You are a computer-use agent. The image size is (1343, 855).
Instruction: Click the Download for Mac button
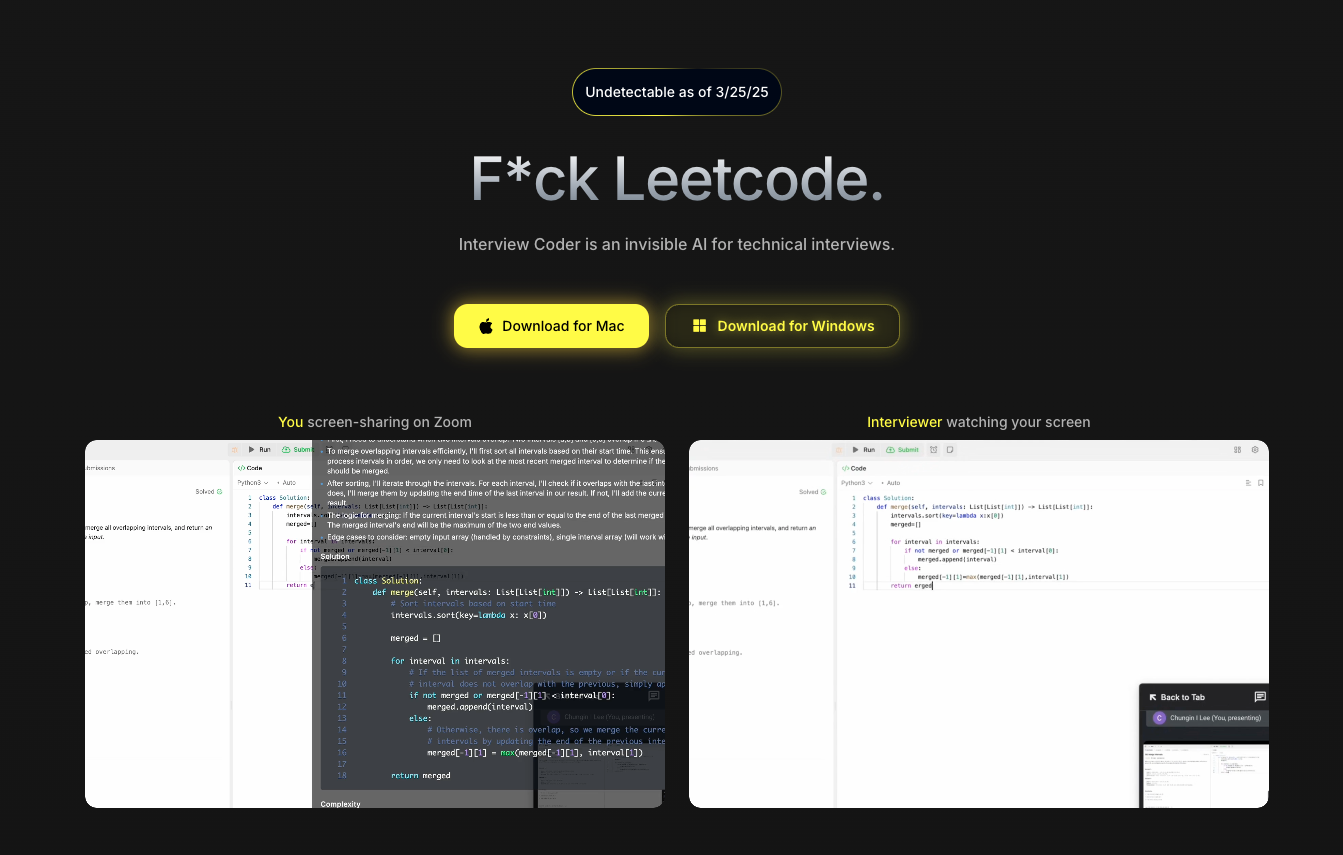[x=551, y=326]
